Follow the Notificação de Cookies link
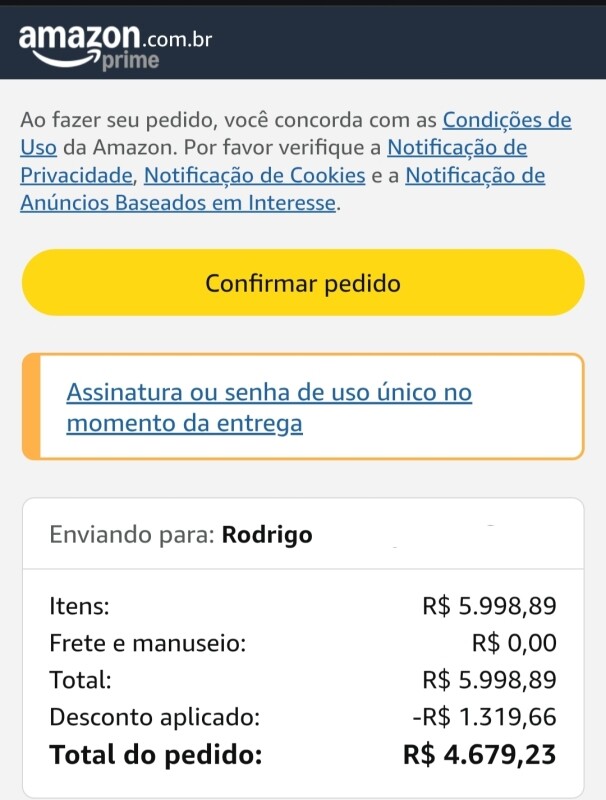This screenshot has height=800, width=606. click(254, 176)
